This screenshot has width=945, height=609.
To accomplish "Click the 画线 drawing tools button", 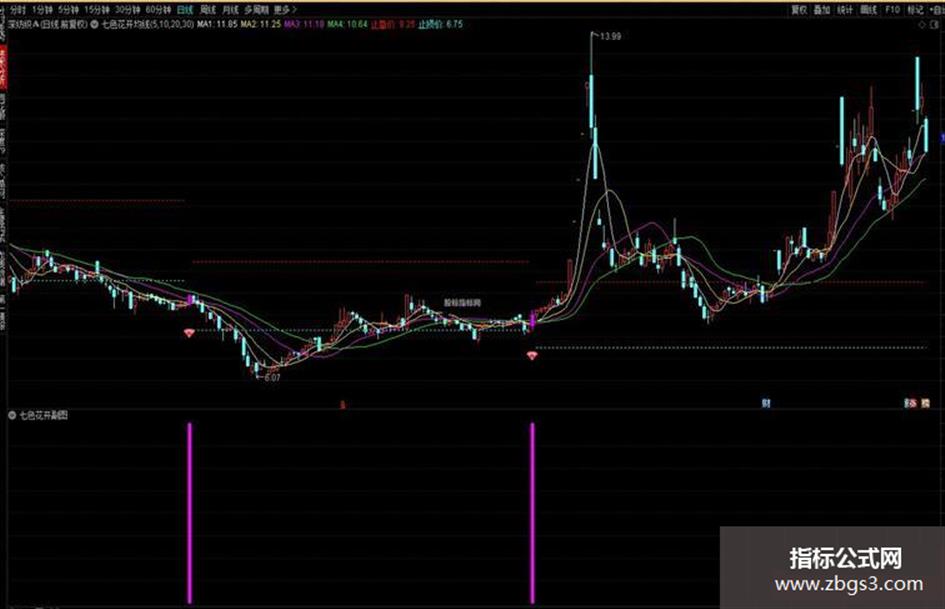I will tap(868, 10).
